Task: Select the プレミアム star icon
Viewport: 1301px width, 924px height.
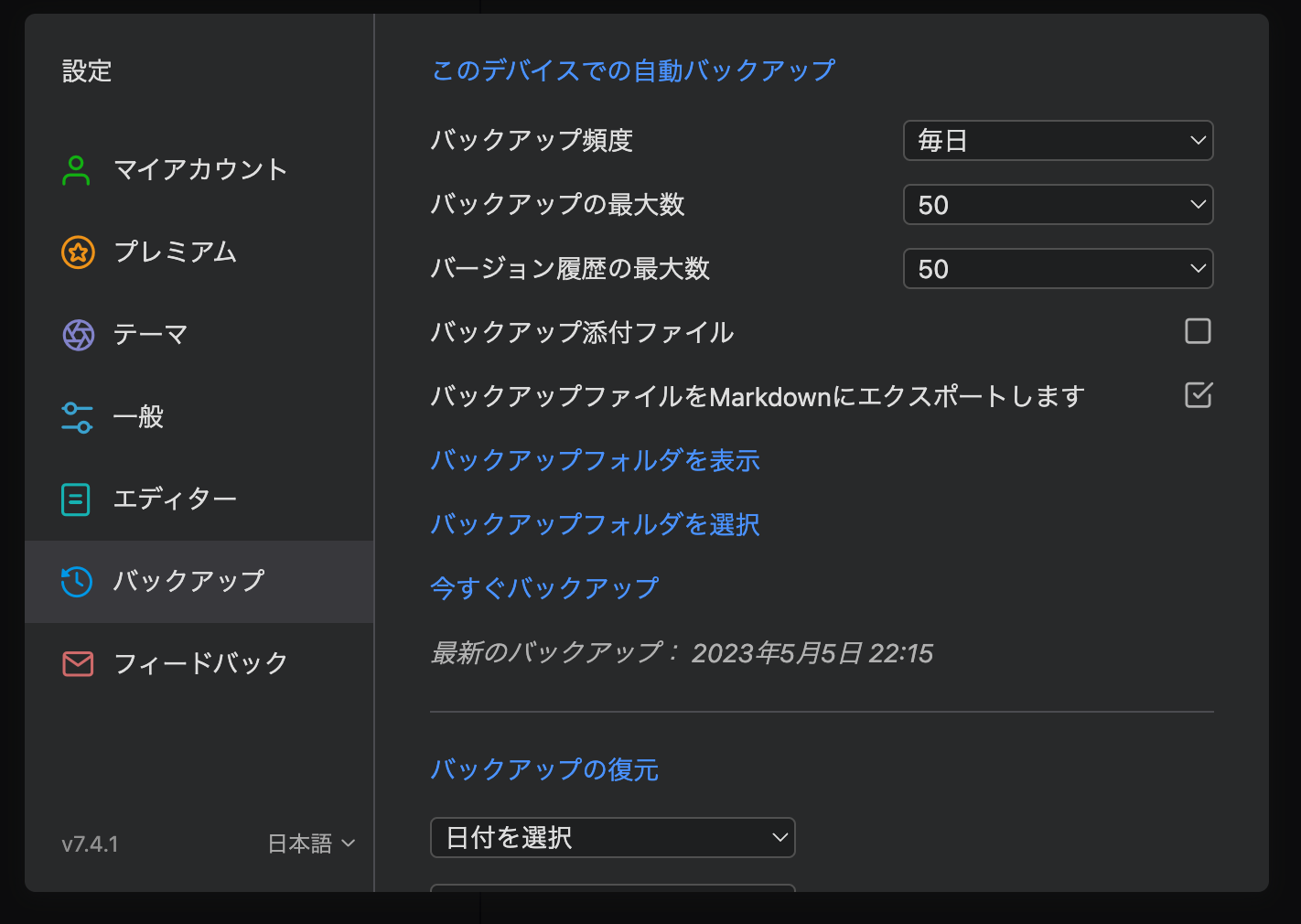Action: 78,252
